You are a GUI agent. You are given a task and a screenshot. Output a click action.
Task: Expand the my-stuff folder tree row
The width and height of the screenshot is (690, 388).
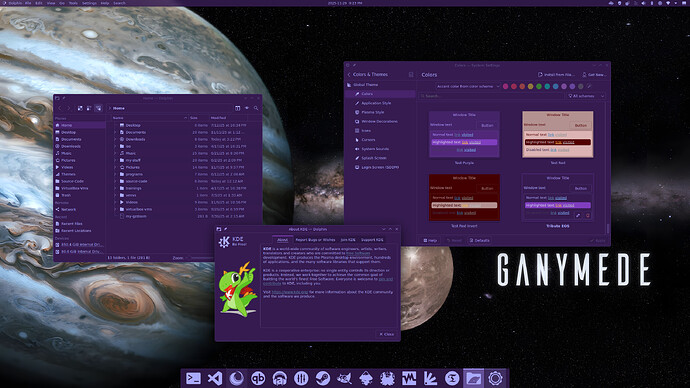[115, 160]
